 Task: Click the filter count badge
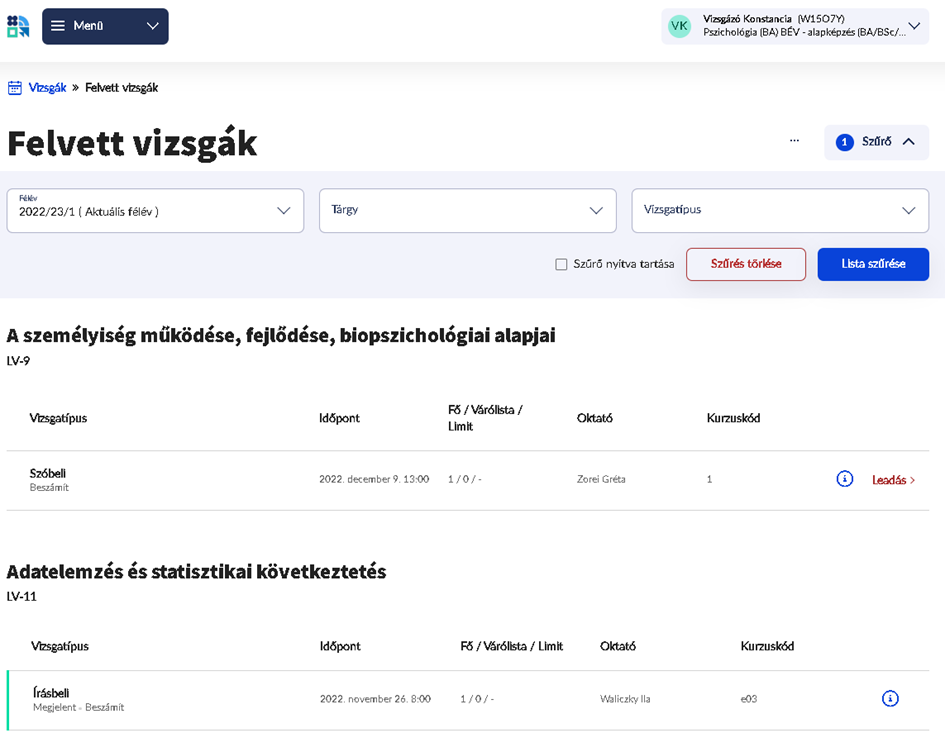click(844, 142)
